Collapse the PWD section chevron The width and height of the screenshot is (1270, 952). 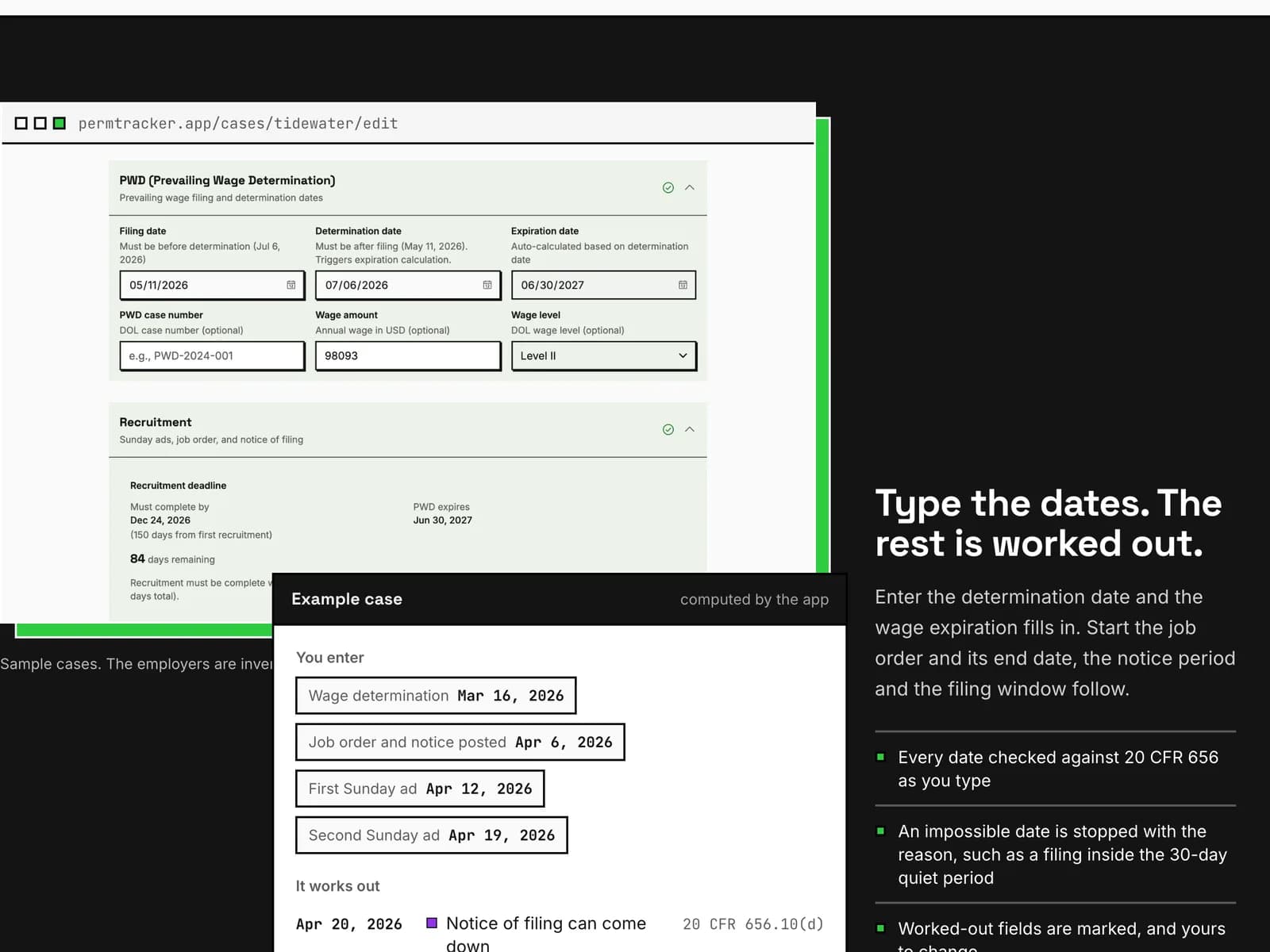[690, 188]
